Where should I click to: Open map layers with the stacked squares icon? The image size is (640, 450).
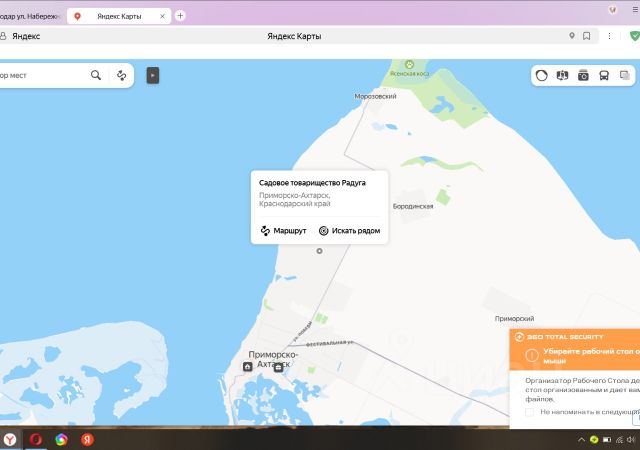(624, 76)
